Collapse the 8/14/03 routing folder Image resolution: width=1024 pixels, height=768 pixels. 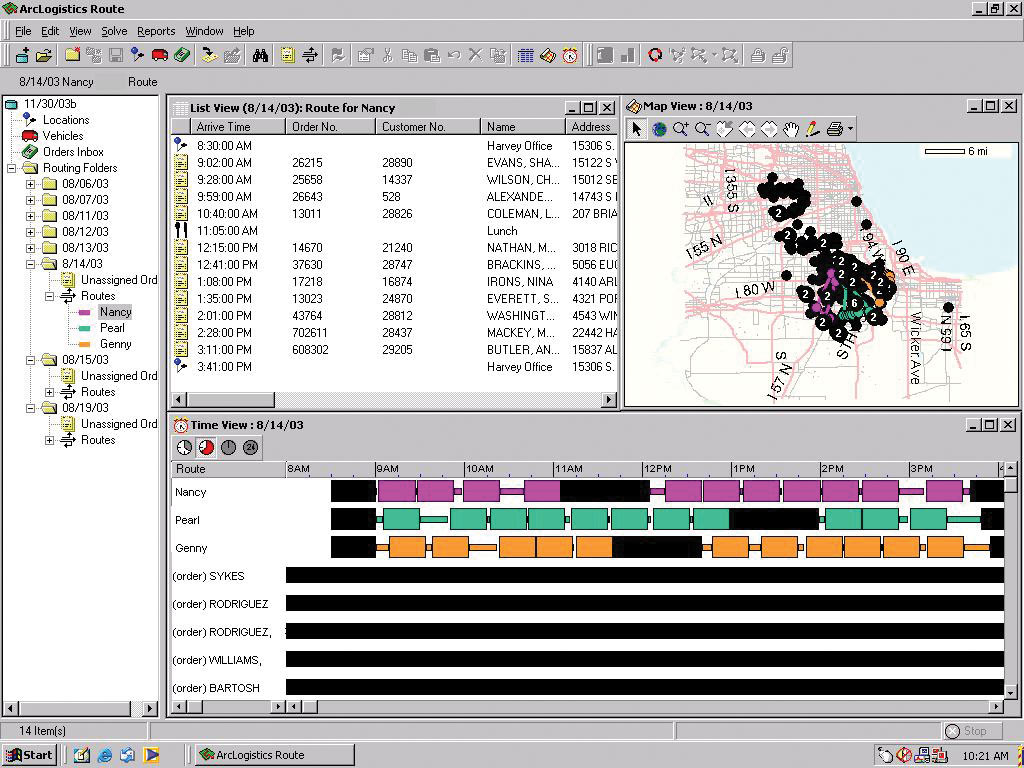click(30, 264)
